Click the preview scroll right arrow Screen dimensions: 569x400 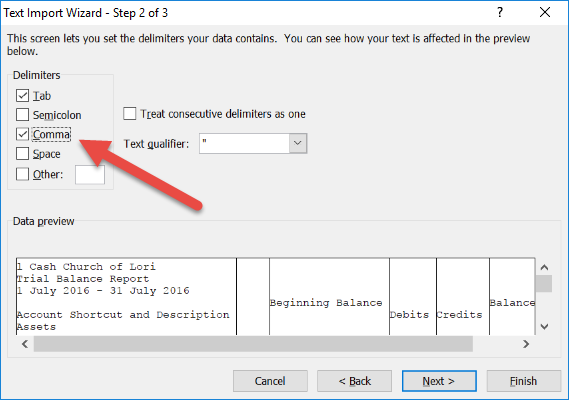pos(526,344)
